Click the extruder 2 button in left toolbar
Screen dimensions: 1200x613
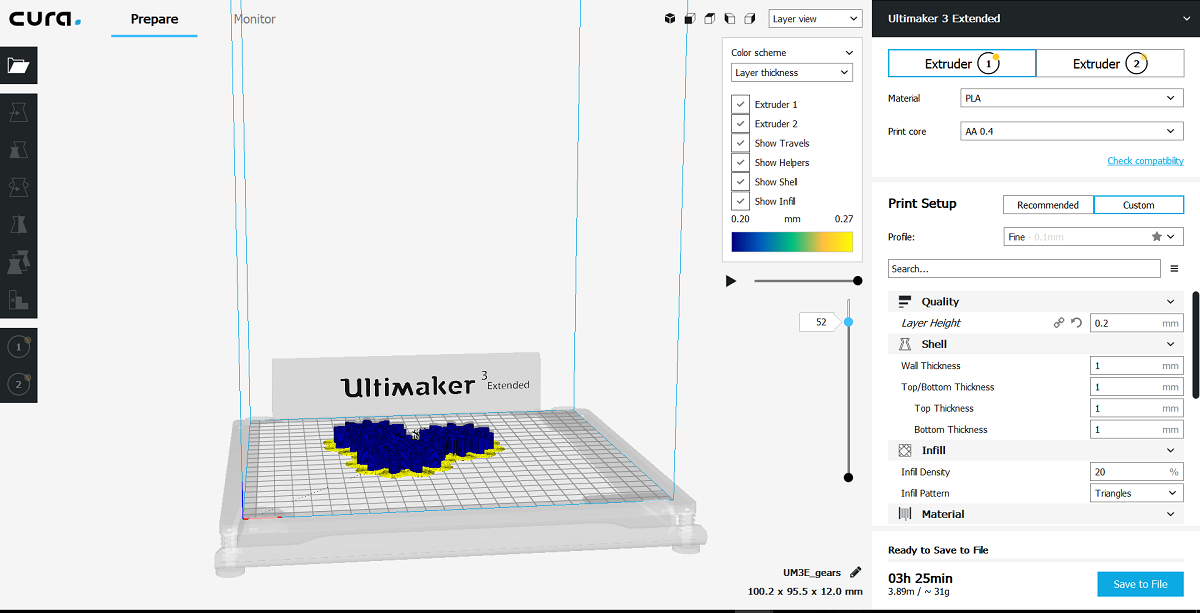[18, 384]
